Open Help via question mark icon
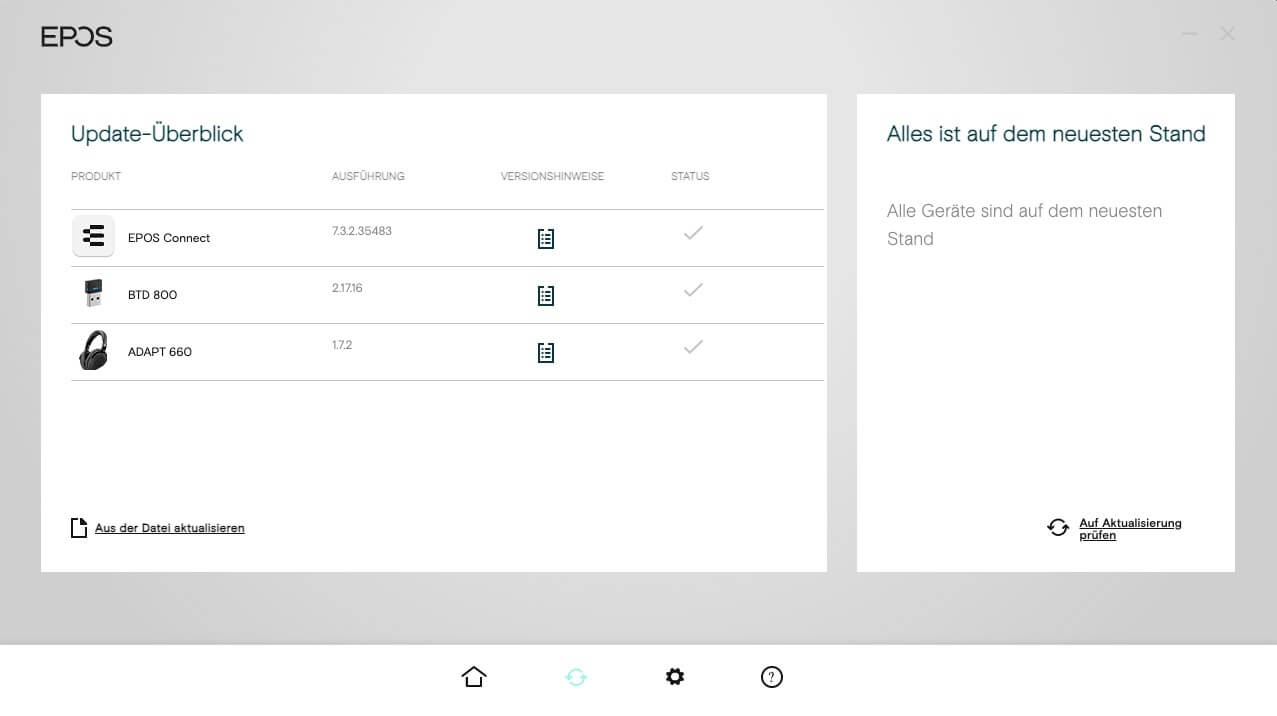 771,677
